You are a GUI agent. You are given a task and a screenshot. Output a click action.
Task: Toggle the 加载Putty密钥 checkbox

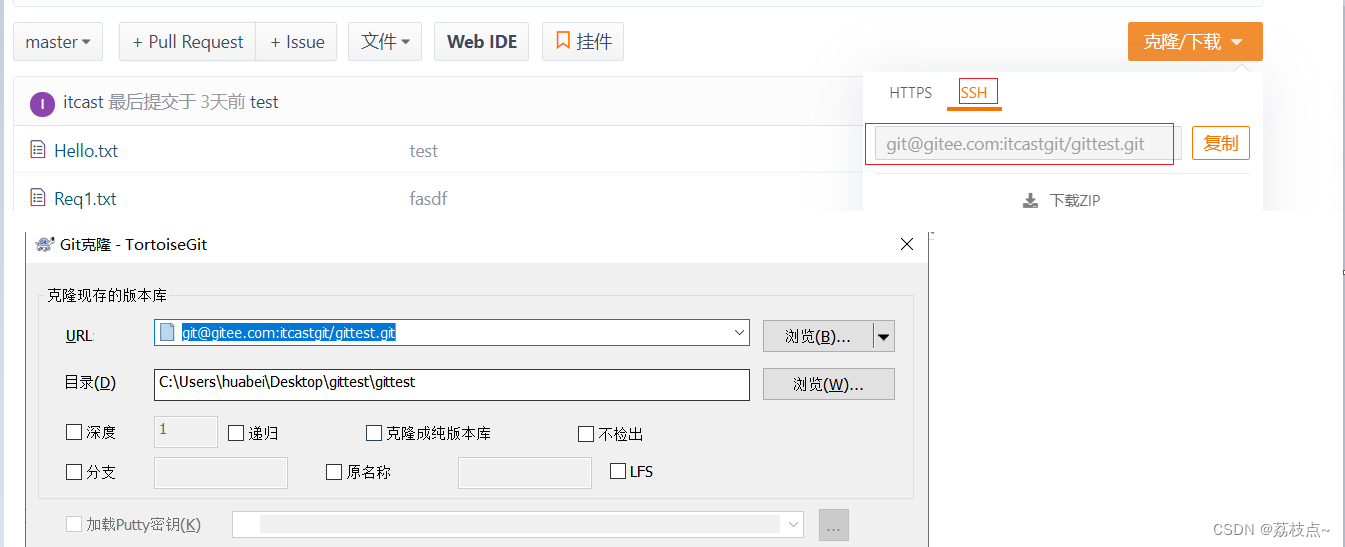coord(73,524)
